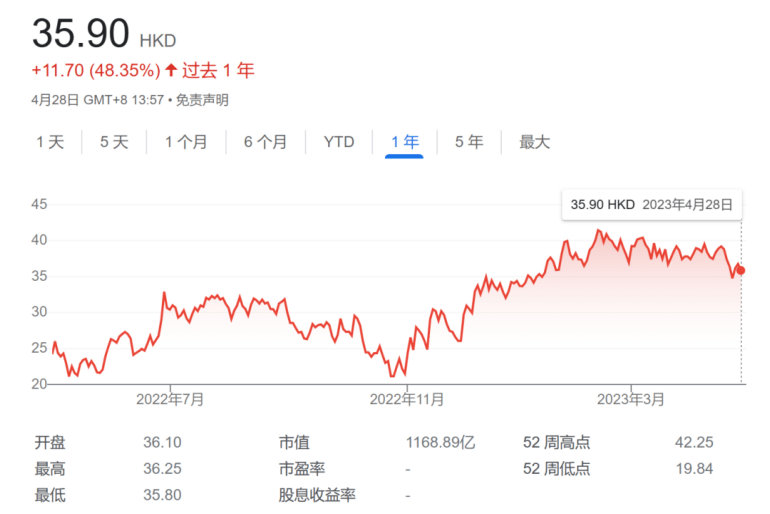The width and height of the screenshot is (770, 514).
Task: Click the 开盘 value 36.10
Action: tap(162, 442)
